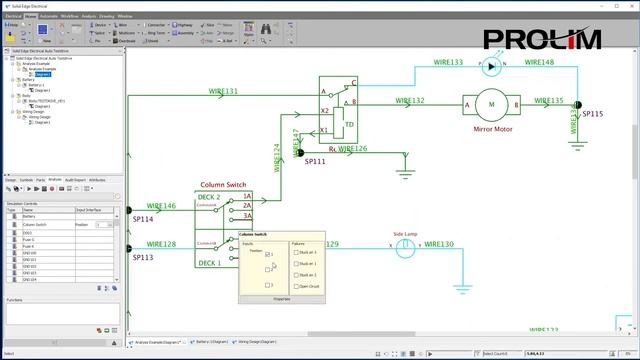
Task: Click the blue New design icon
Action: coord(42,29)
